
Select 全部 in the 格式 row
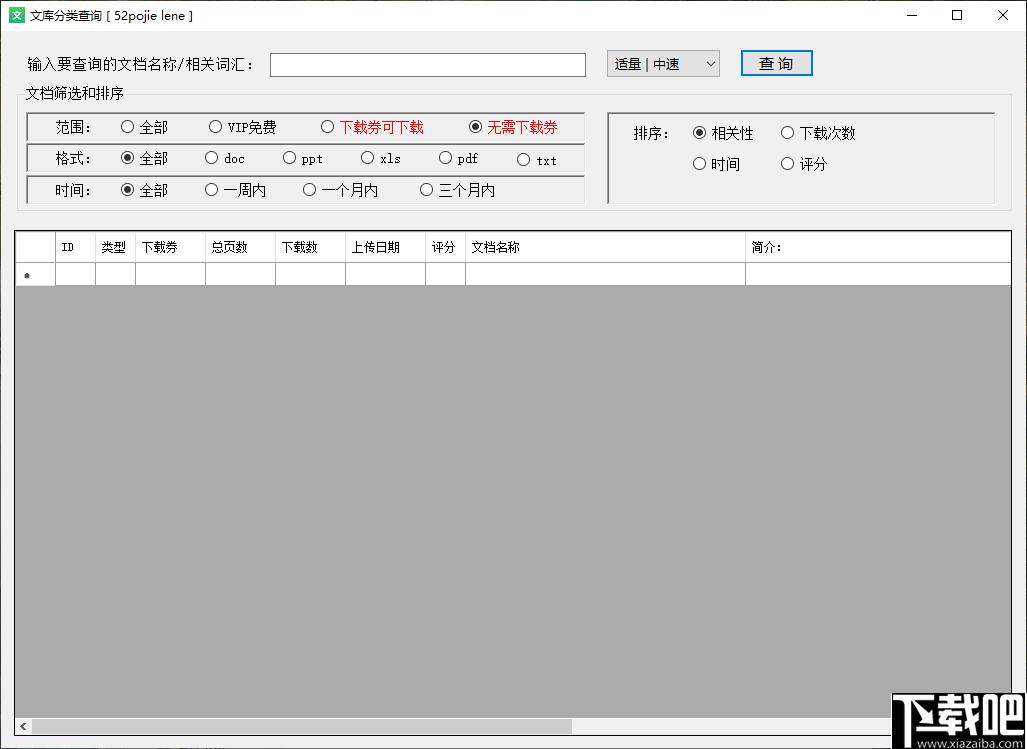[x=144, y=158]
